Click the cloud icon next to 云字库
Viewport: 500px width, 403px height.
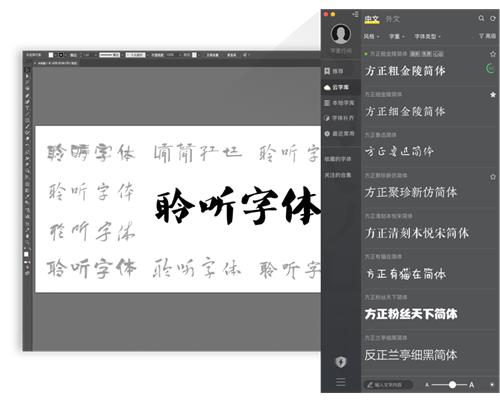click(327, 87)
